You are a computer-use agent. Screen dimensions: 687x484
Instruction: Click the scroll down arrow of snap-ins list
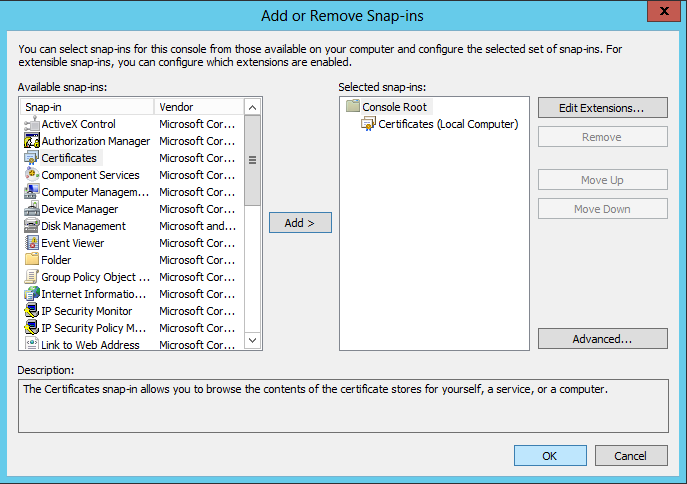coord(252,341)
